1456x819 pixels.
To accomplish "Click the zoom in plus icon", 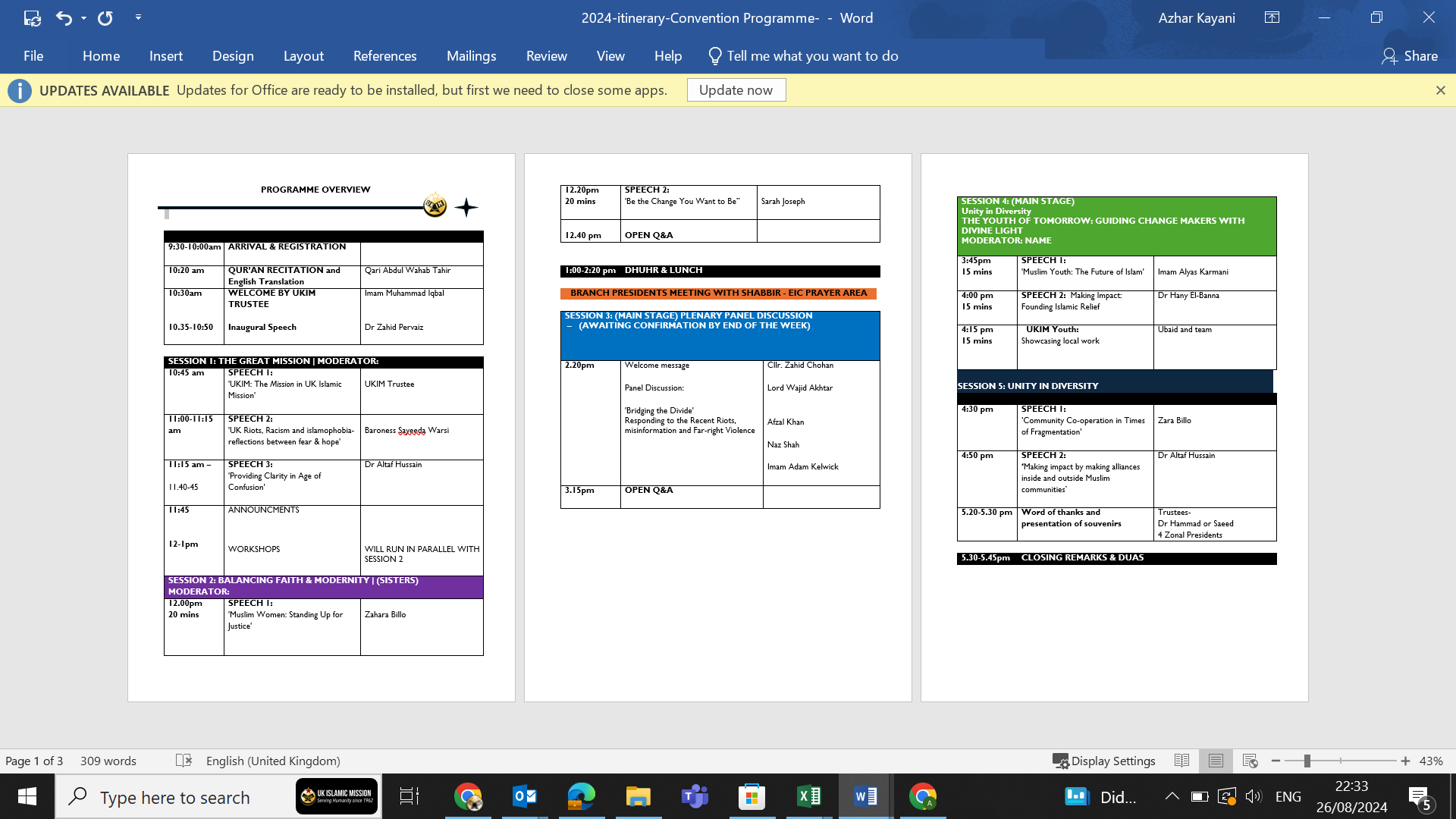I will tap(1405, 761).
